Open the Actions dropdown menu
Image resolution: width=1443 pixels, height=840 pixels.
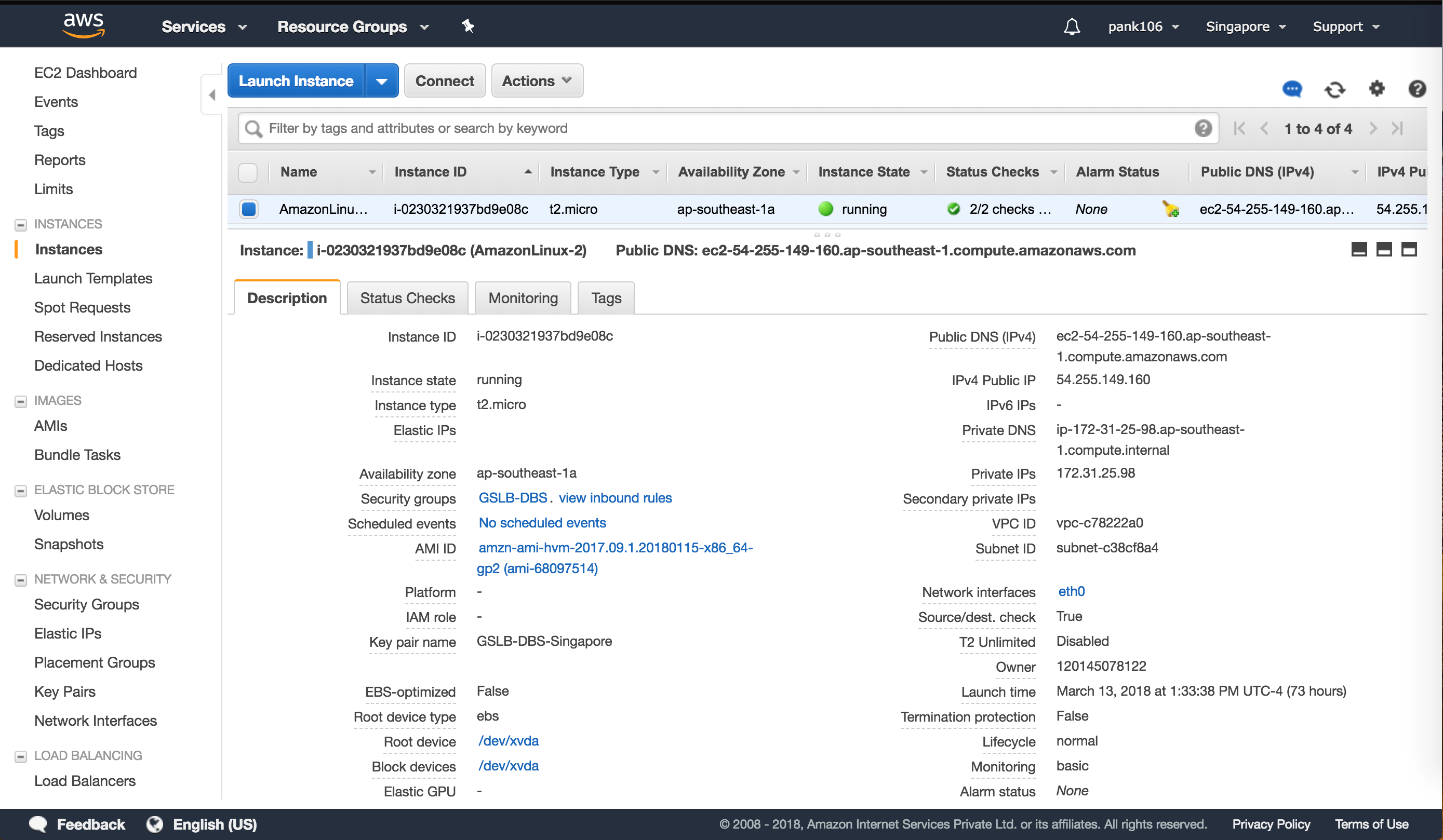point(537,82)
